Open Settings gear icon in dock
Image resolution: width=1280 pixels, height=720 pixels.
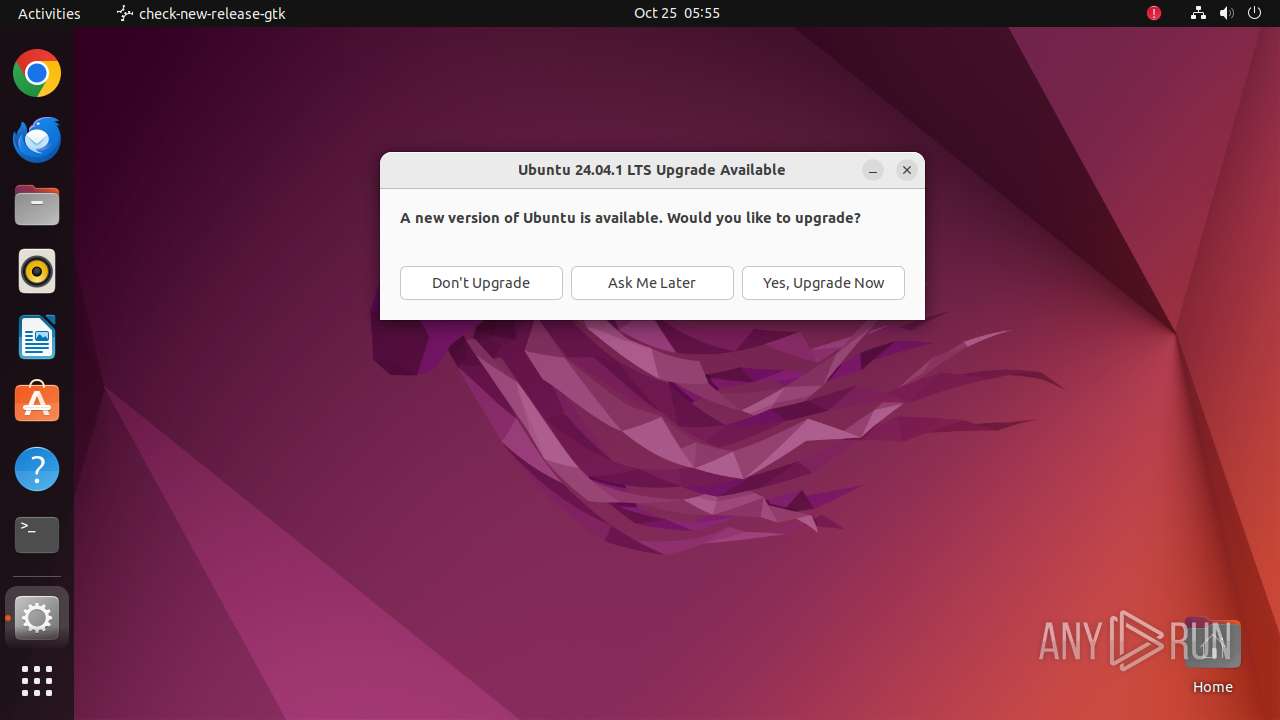37,618
